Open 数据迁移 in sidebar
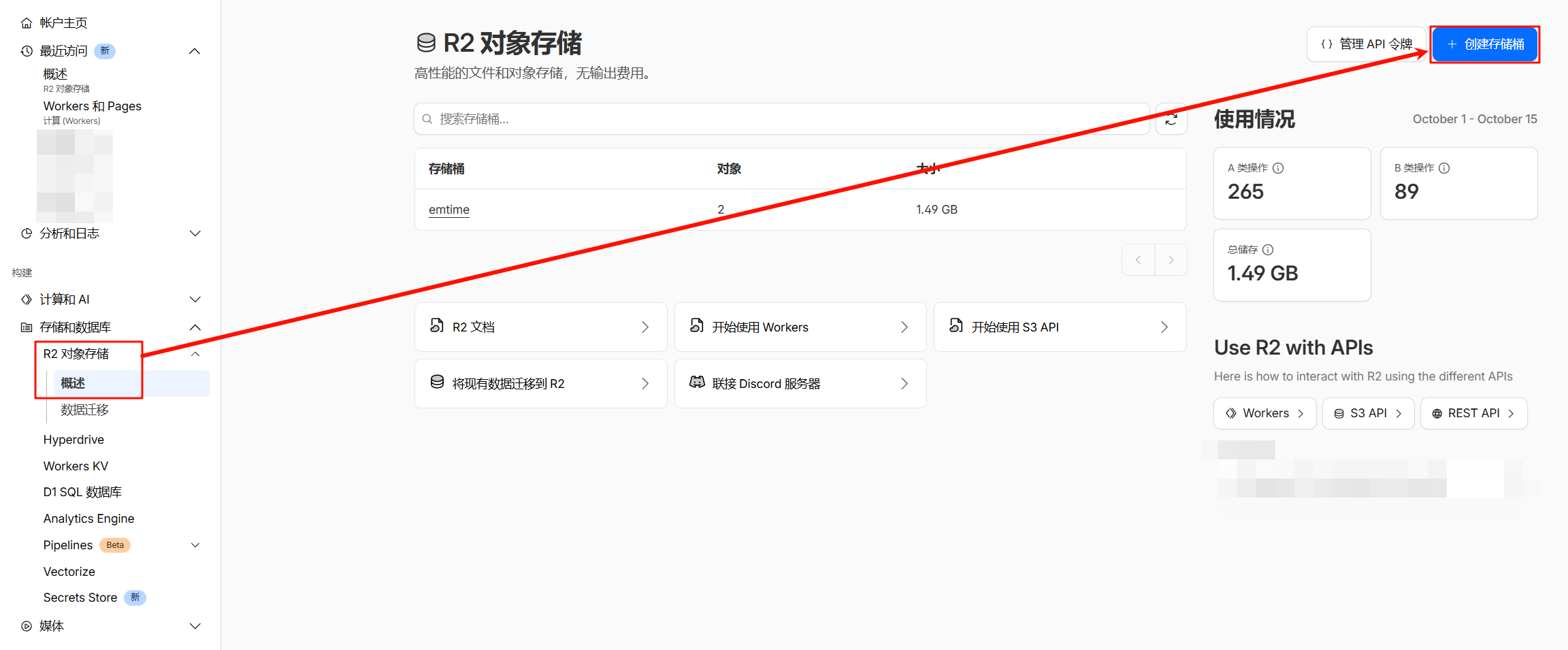 (84, 410)
